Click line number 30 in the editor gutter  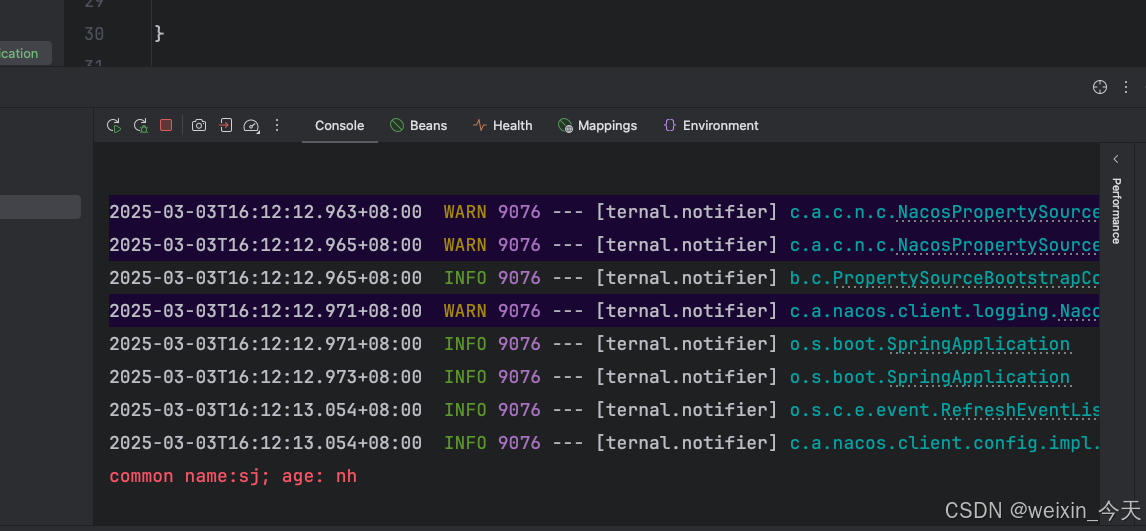(x=94, y=34)
